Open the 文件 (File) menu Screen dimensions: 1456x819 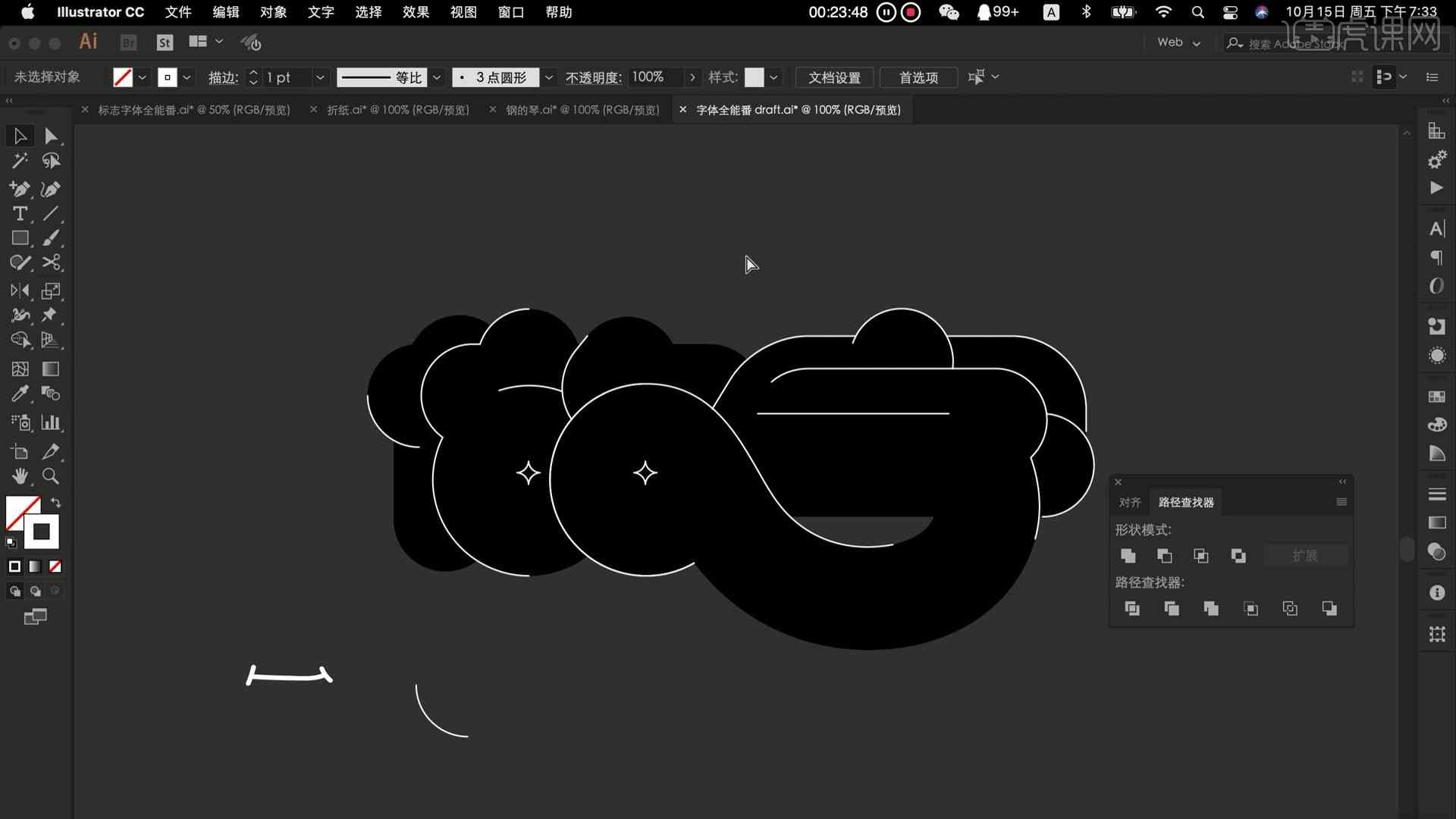click(x=178, y=12)
